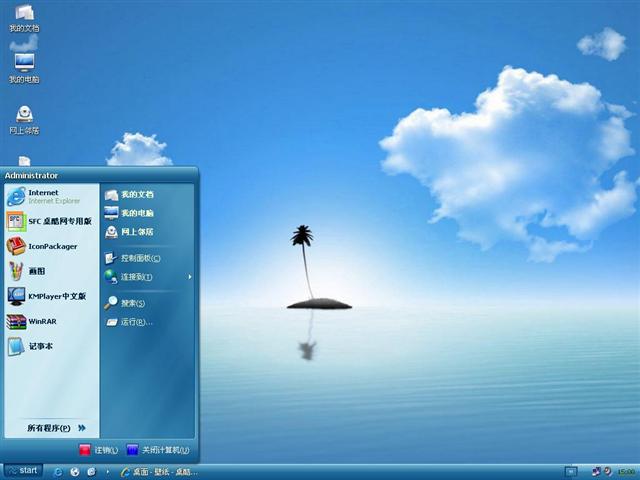Click the Internet Explorer quick launch icon
Viewport: 640px width, 480px height.
pyautogui.click(x=58, y=472)
